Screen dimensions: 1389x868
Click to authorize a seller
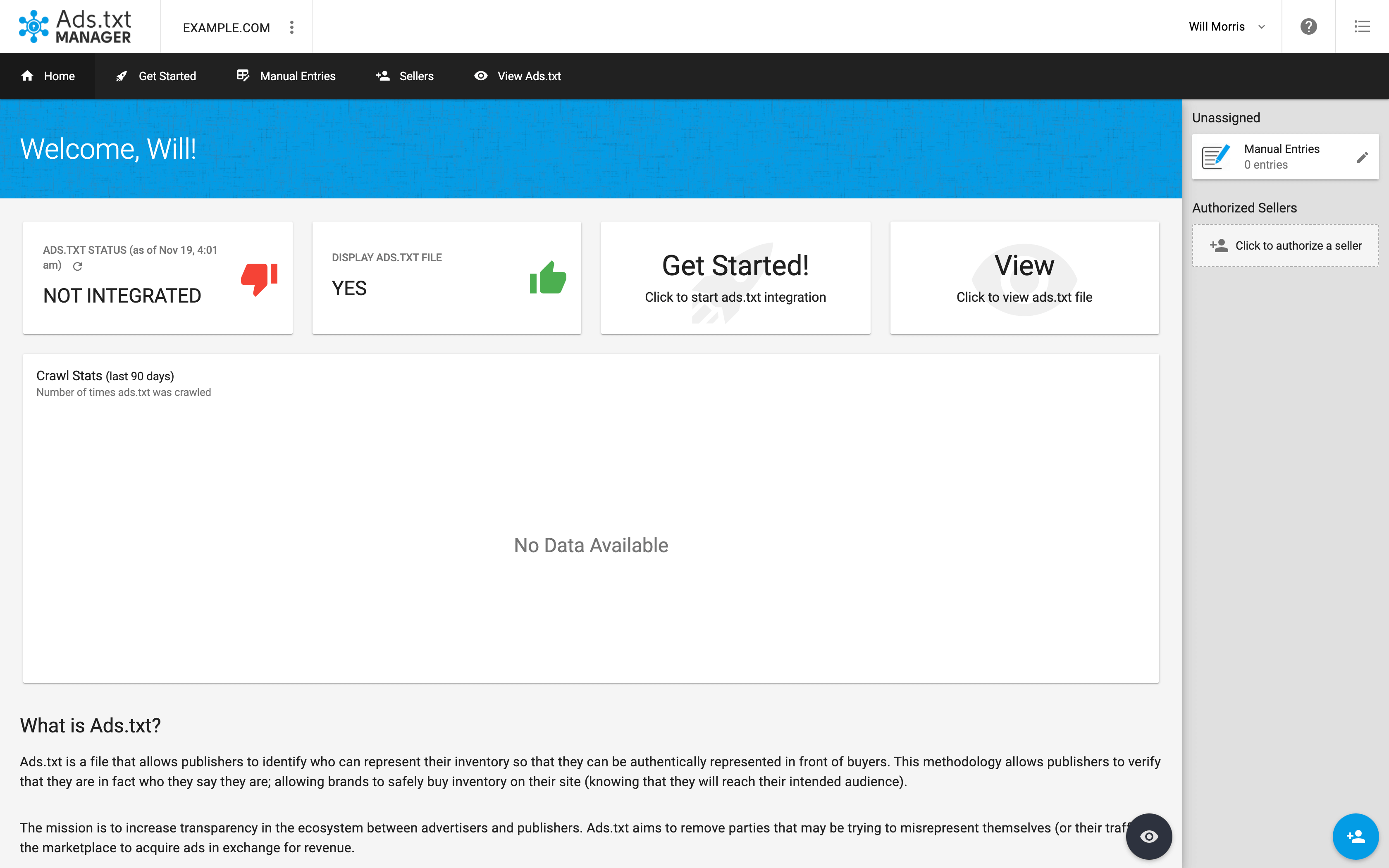(1286, 245)
